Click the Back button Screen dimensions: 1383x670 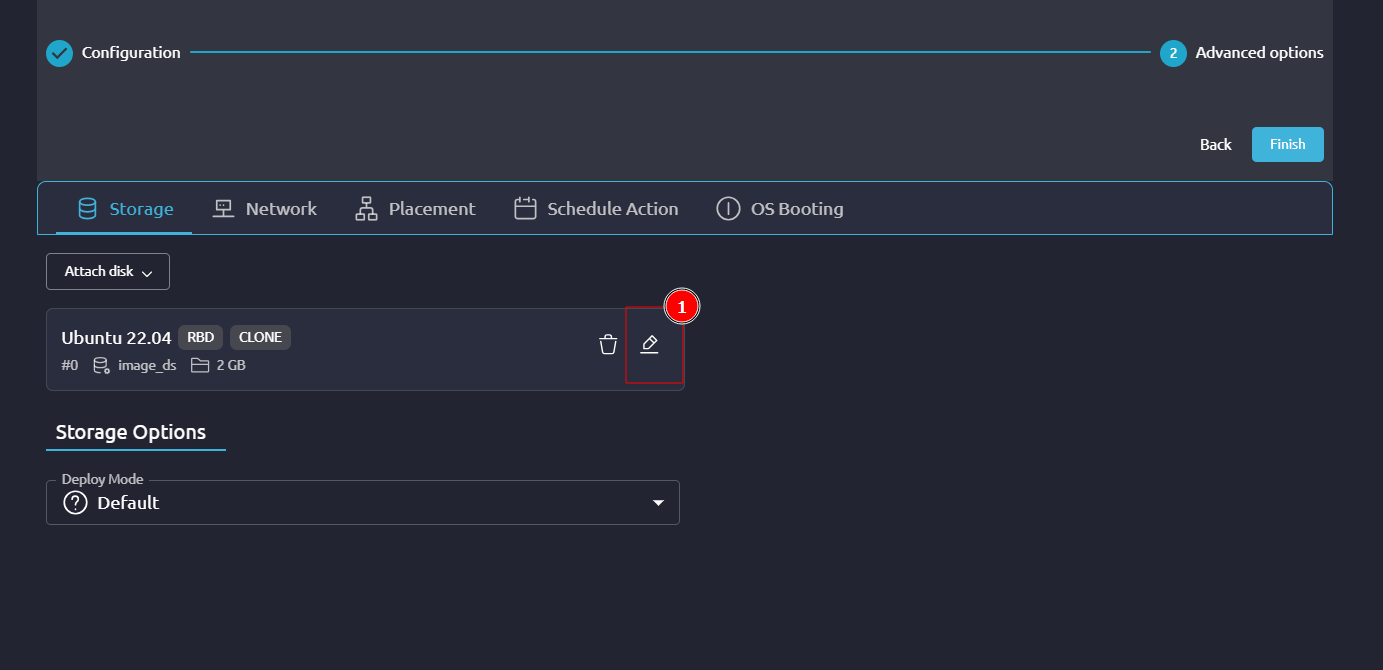point(1215,144)
